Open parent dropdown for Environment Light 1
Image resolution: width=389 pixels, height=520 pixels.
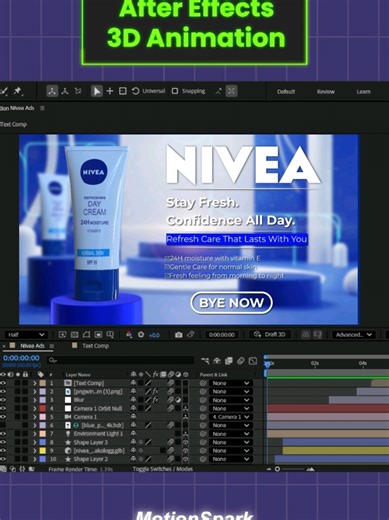click(231, 434)
